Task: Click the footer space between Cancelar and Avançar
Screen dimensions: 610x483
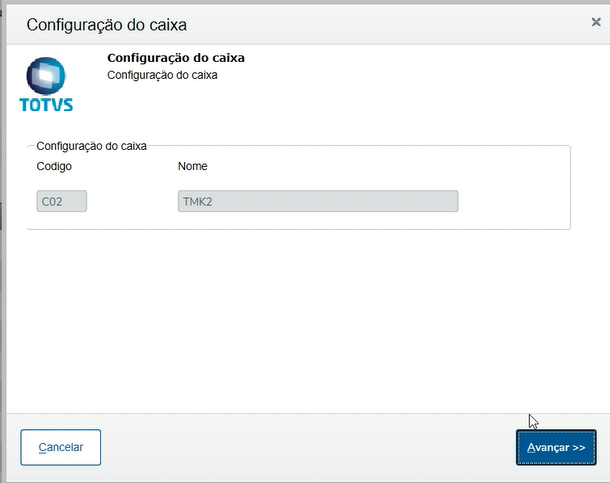Action: point(300,447)
